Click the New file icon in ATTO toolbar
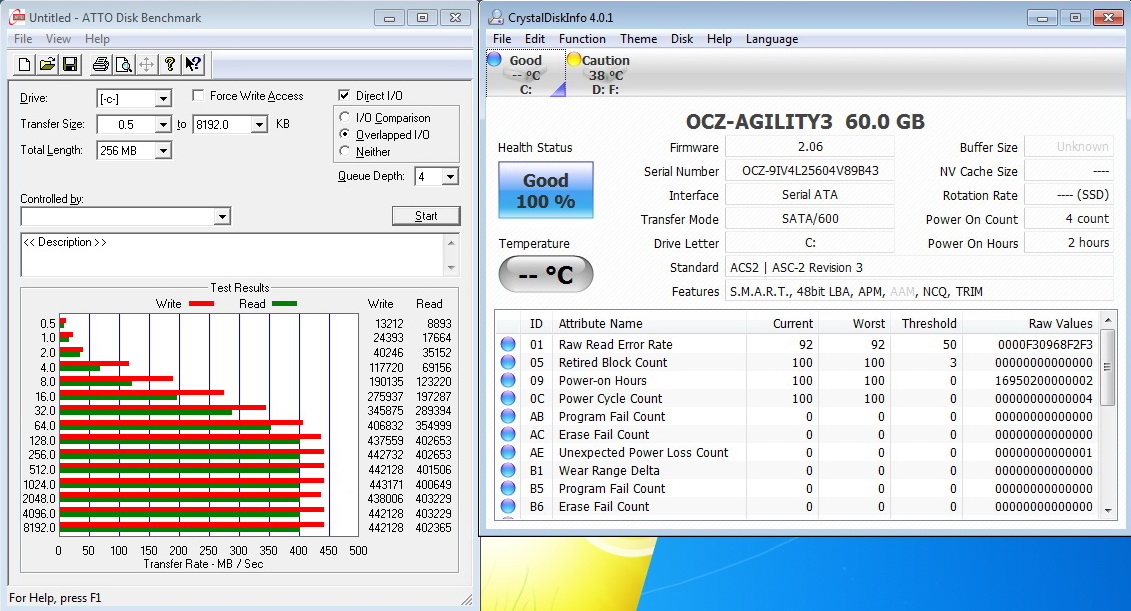 click(x=25, y=65)
